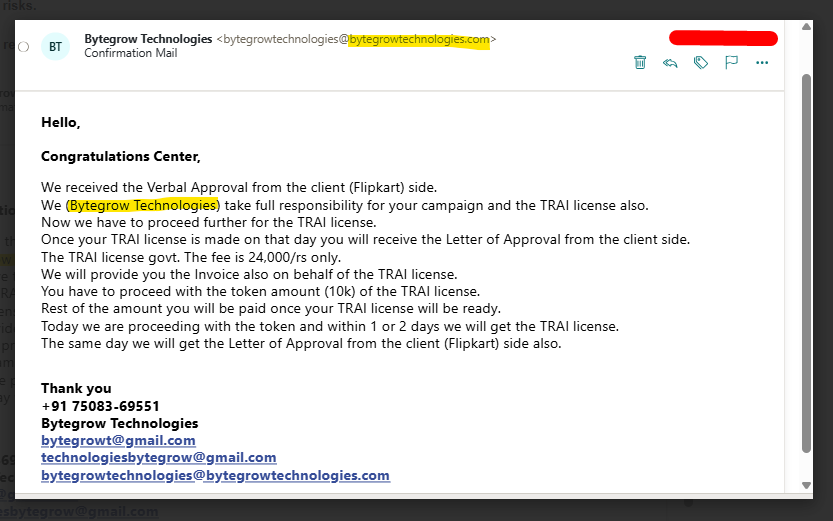Click the 'Hello,' greeting text
The height and width of the screenshot is (521, 833).
pos(61,123)
